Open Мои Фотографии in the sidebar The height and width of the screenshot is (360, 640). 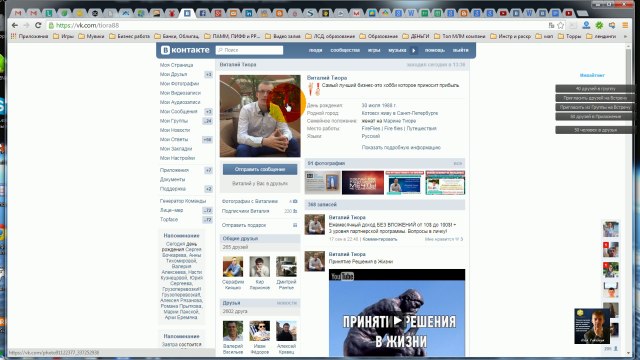[180, 84]
